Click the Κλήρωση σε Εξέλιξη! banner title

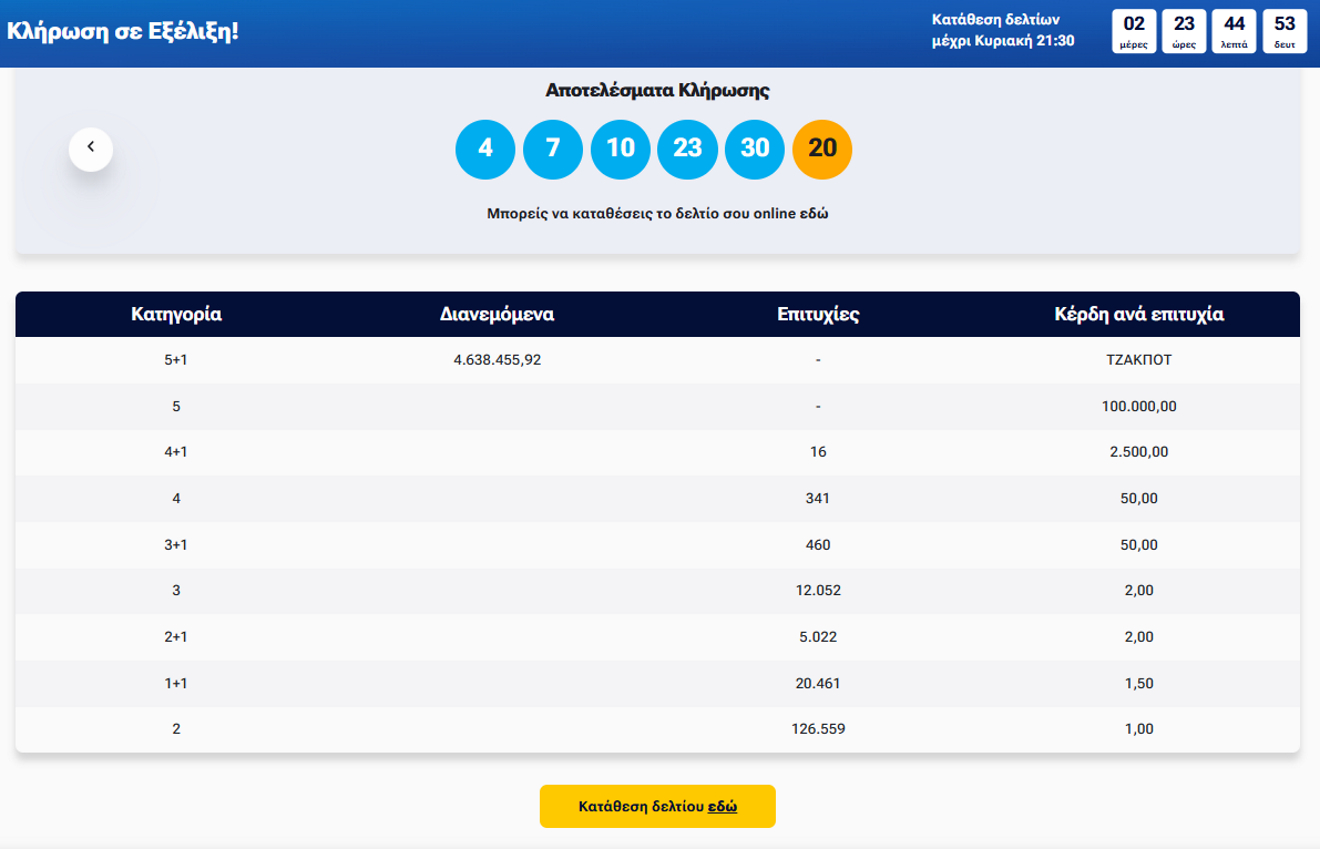coord(123,31)
